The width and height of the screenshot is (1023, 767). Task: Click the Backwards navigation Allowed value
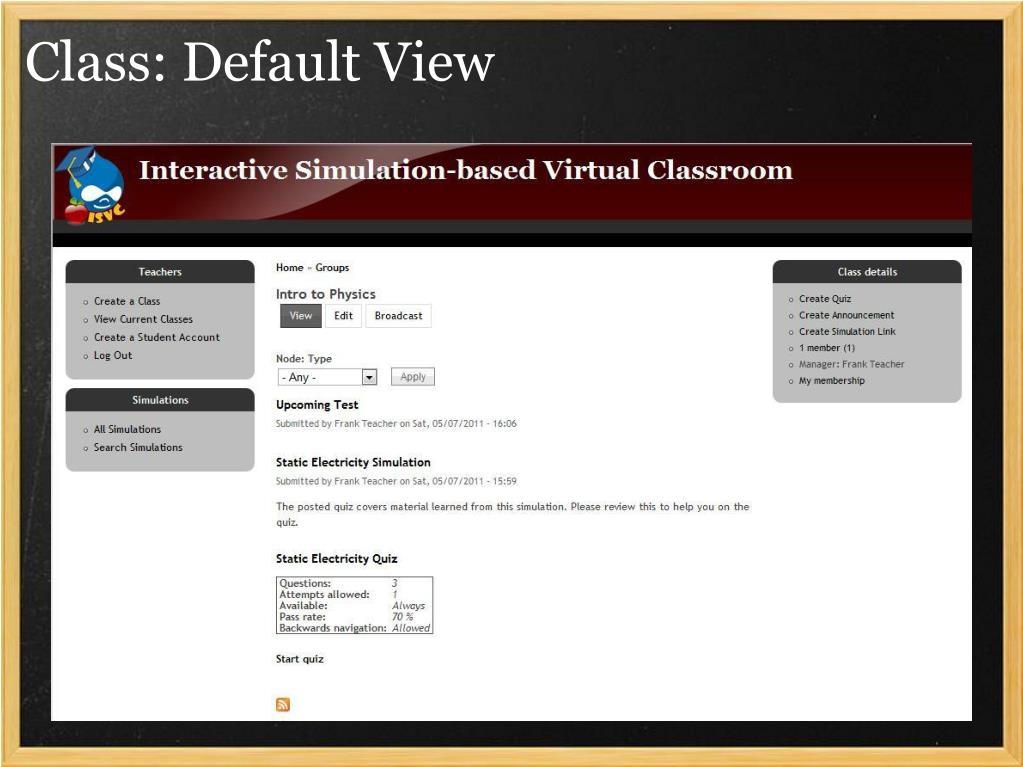(411, 628)
